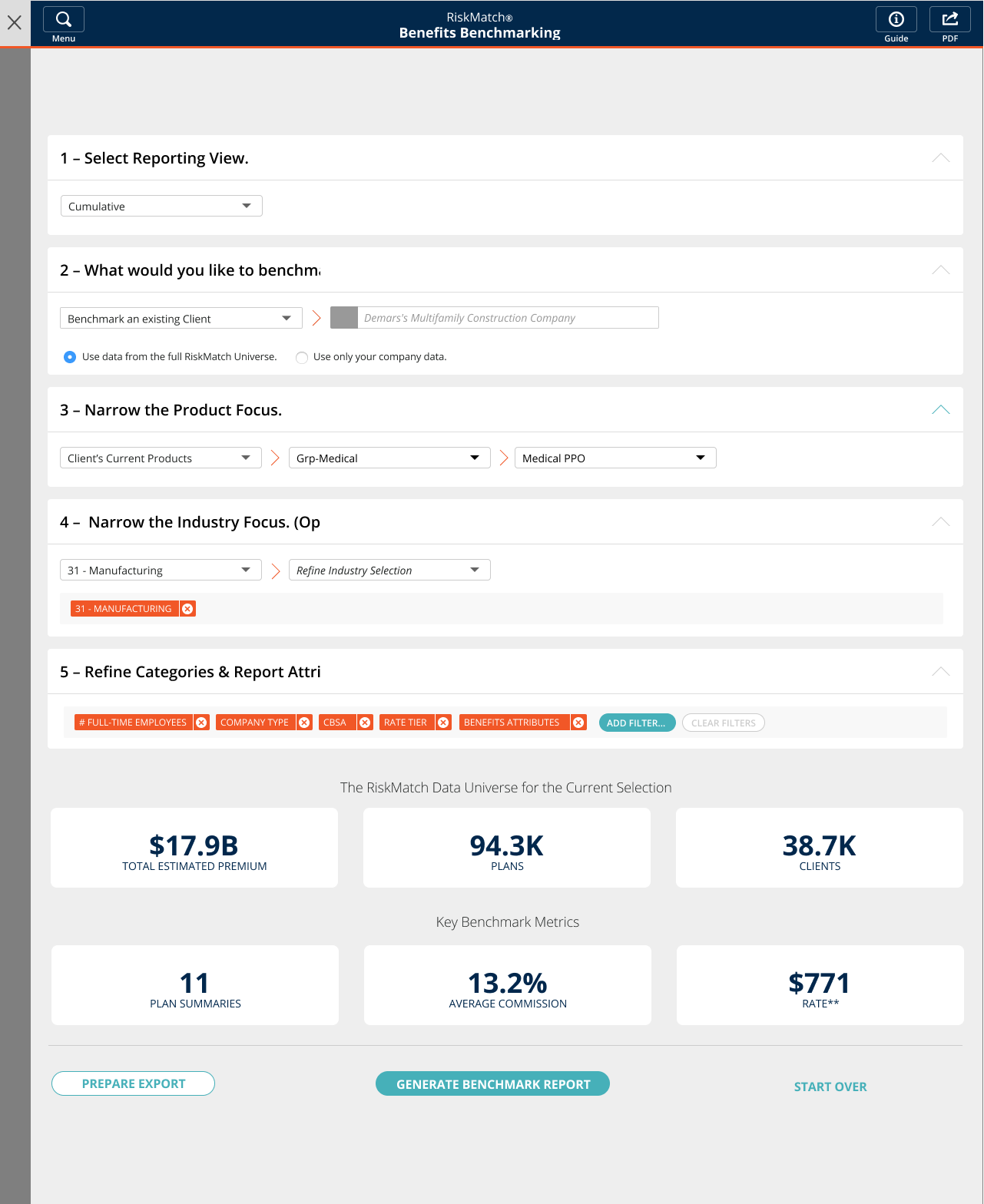The width and height of the screenshot is (984, 1204).
Task: Click the # Full-Time Employees filter tag
Action: (x=133, y=723)
